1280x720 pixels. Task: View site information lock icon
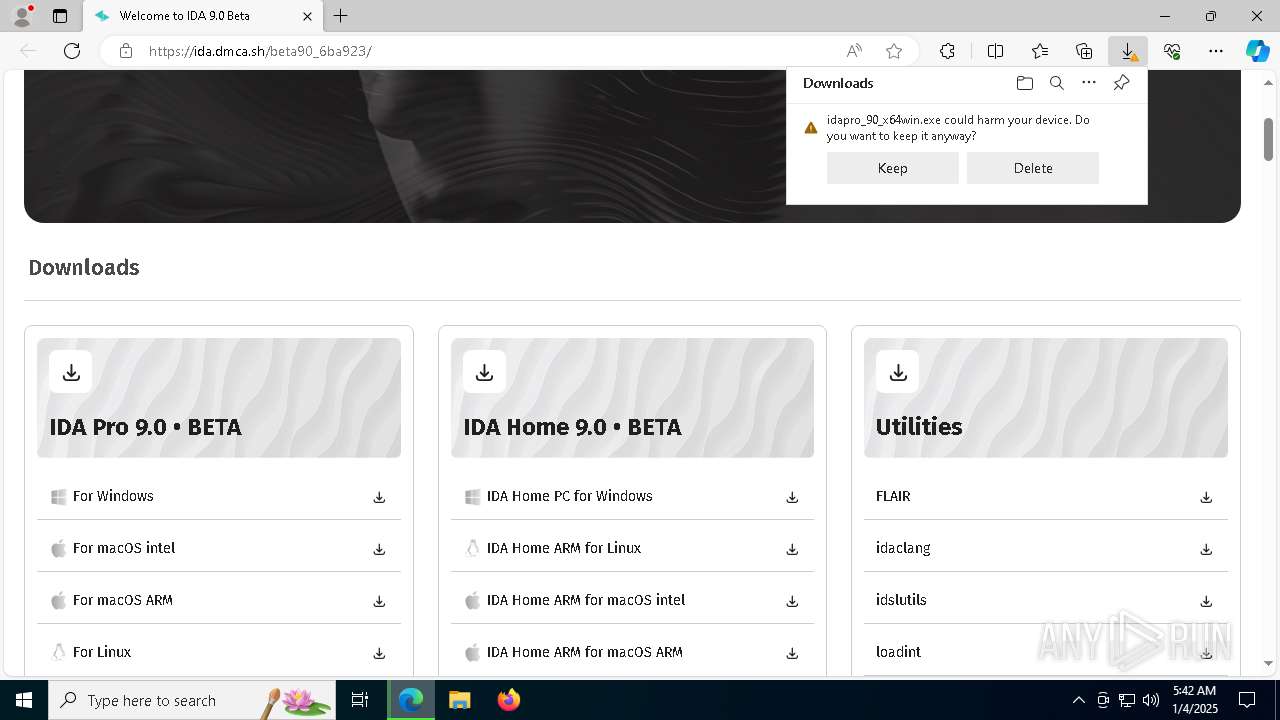[x=126, y=51]
